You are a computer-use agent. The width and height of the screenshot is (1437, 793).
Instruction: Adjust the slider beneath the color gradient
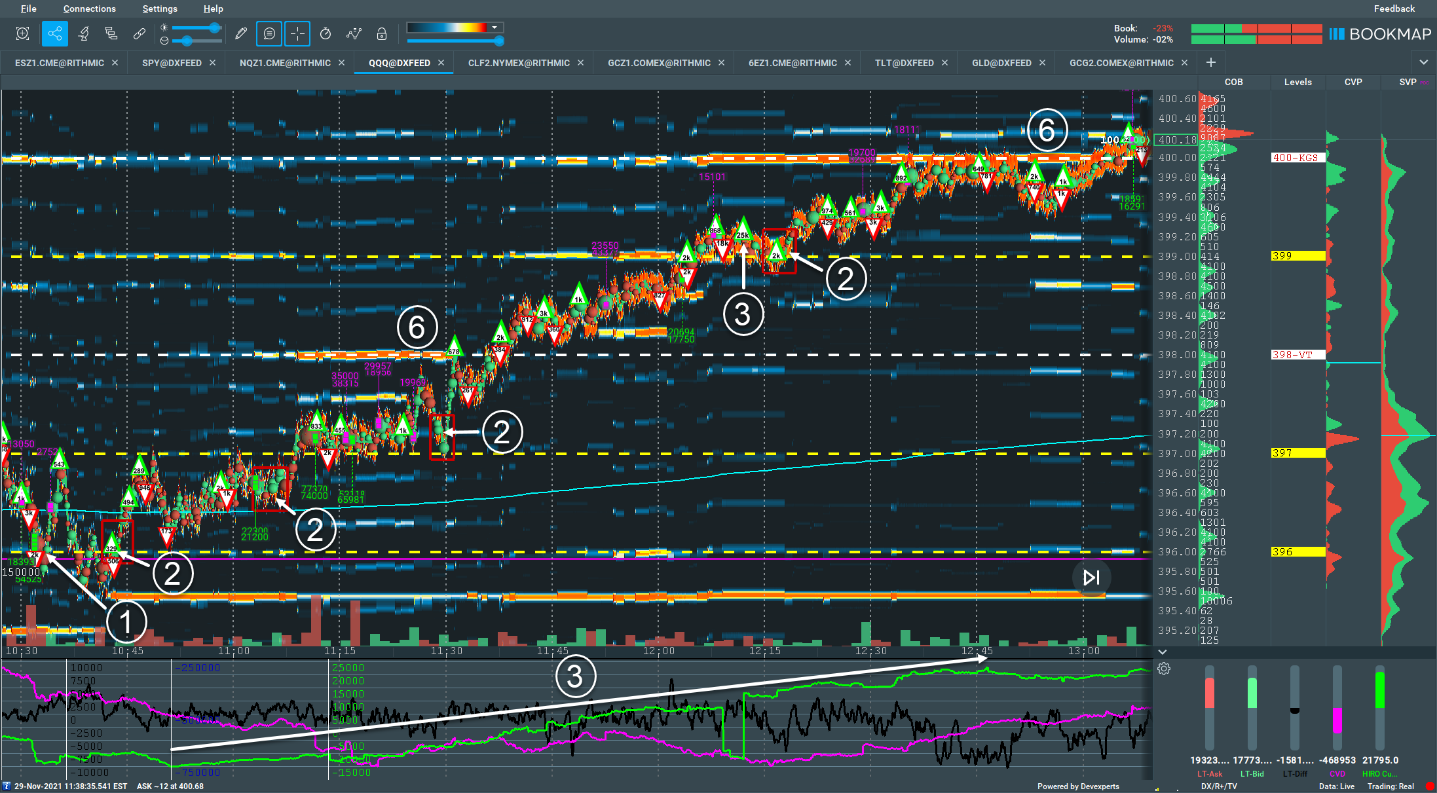point(454,40)
